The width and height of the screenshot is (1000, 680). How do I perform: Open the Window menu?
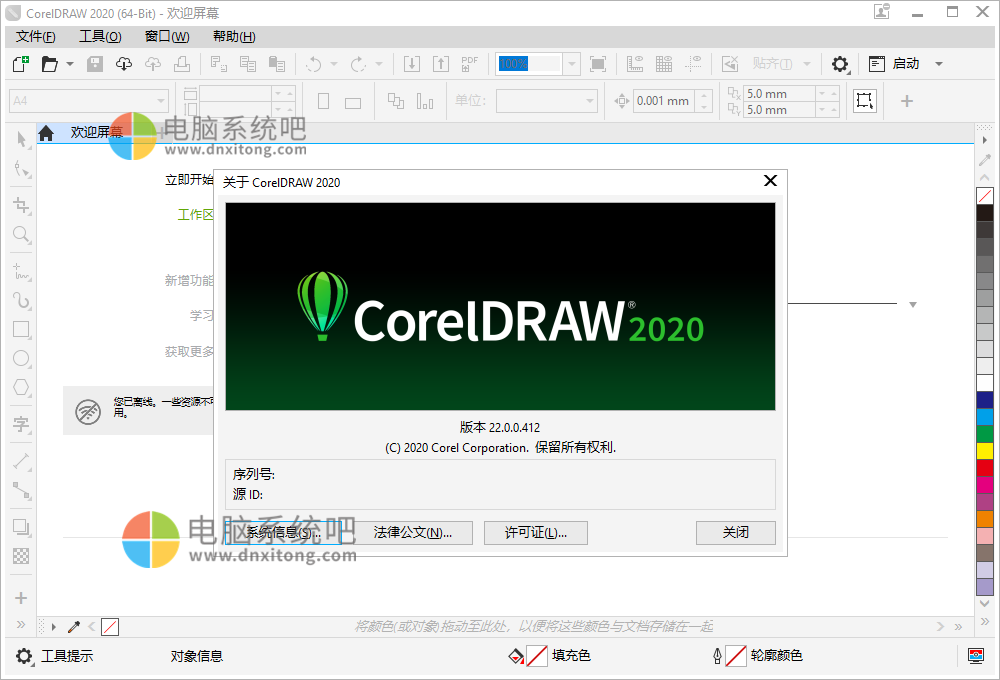click(x=167, y=36)
